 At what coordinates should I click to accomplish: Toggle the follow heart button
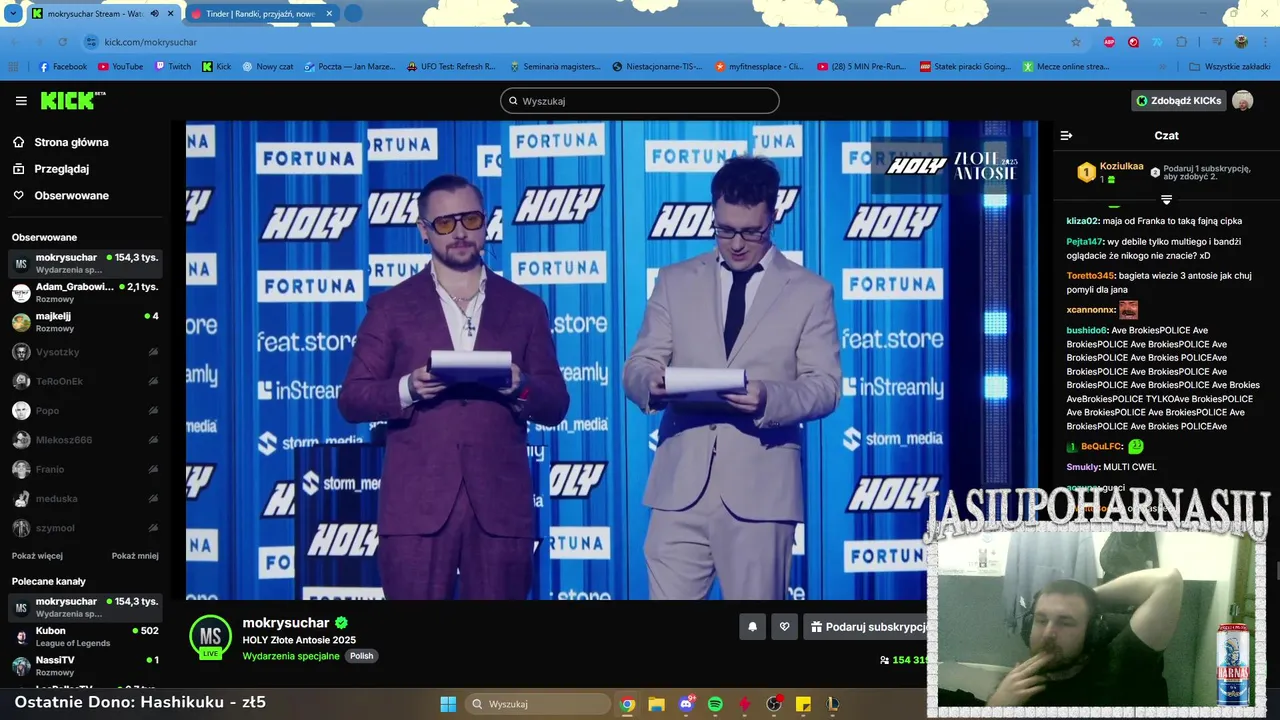(x=784, y=627)
